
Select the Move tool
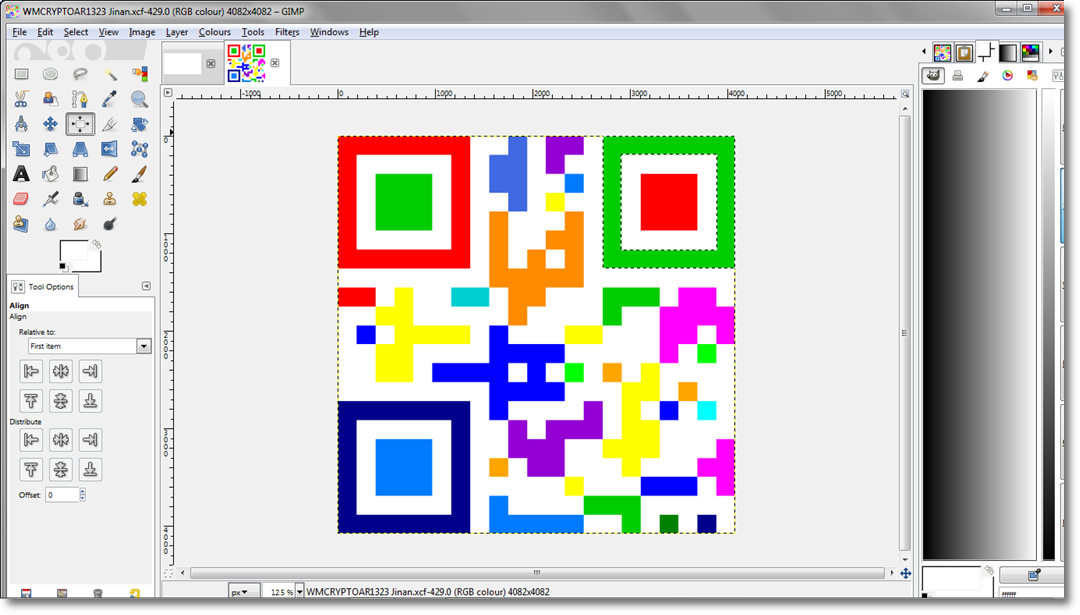[x=50, y=124]
